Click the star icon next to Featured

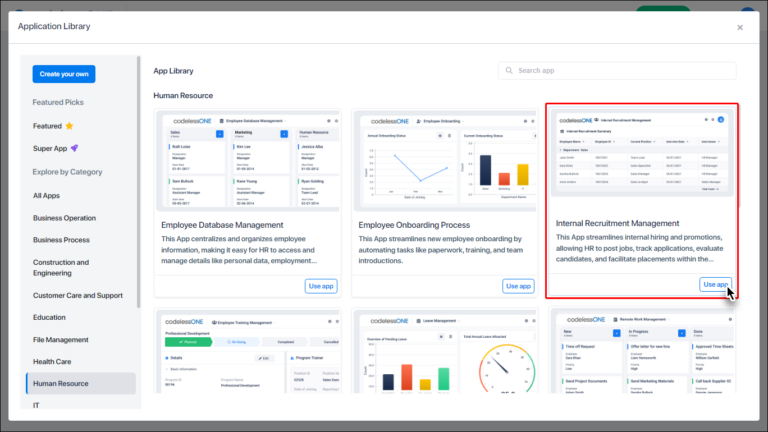pyautogui.click(x=69, y=126)
